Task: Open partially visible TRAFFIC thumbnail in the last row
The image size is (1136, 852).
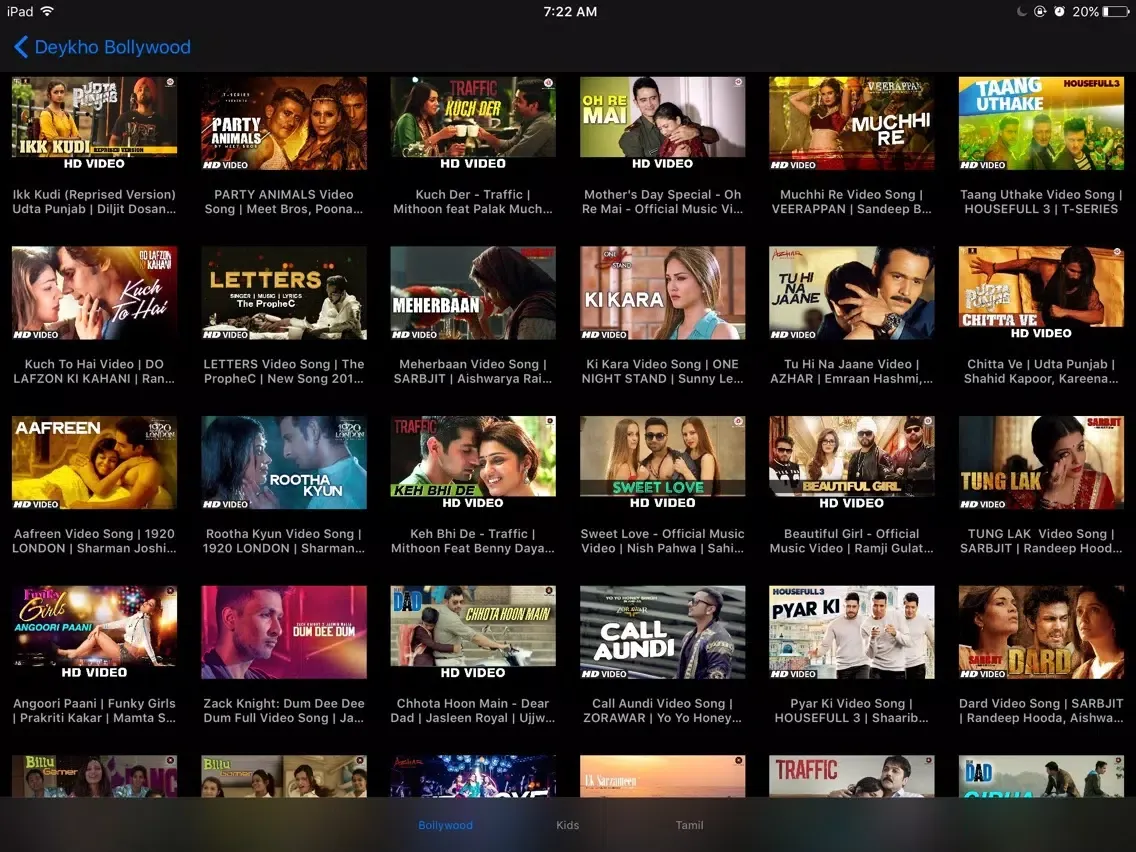Action: [852, 776]
